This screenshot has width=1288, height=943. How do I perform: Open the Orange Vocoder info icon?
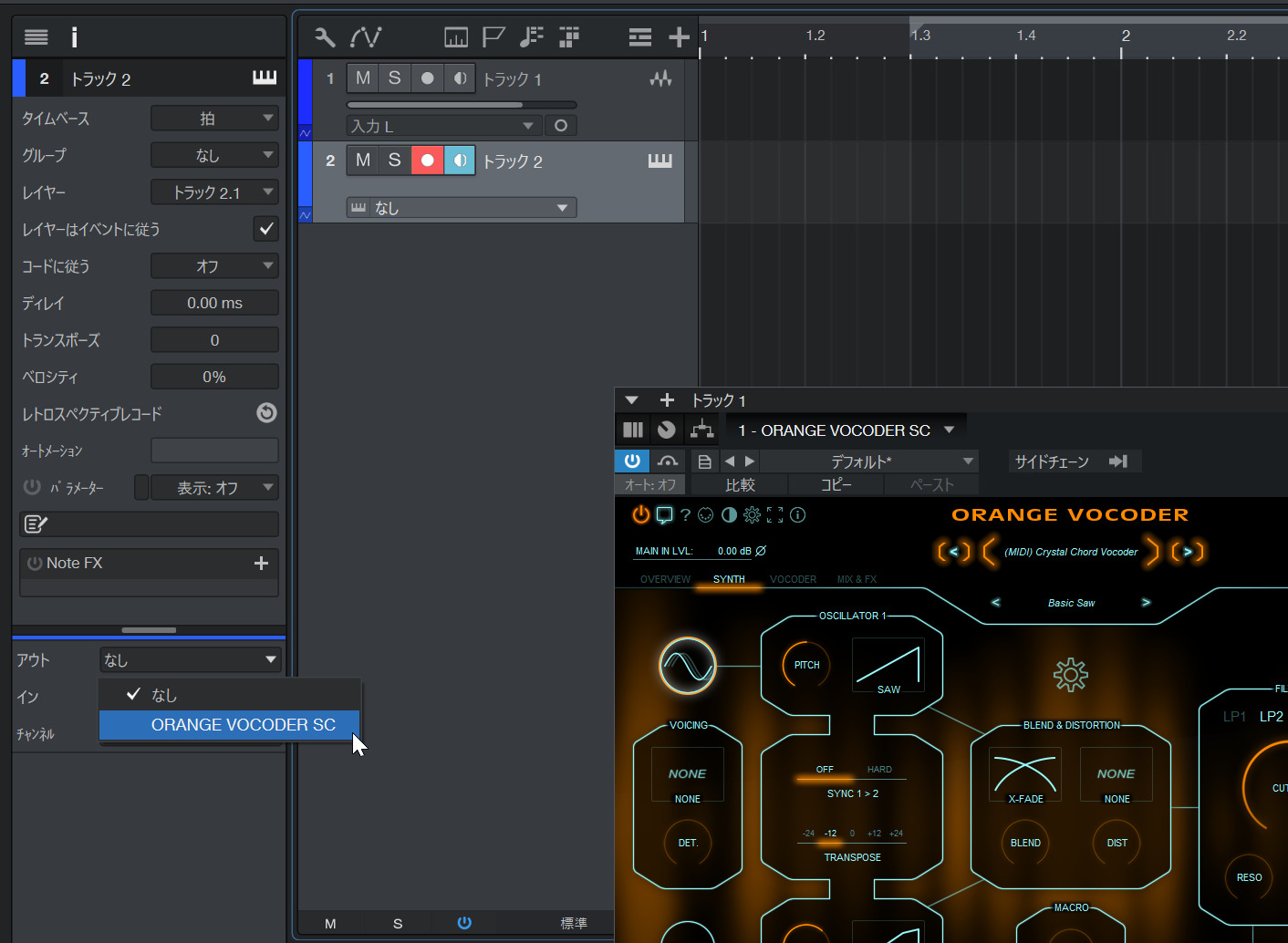797,515
